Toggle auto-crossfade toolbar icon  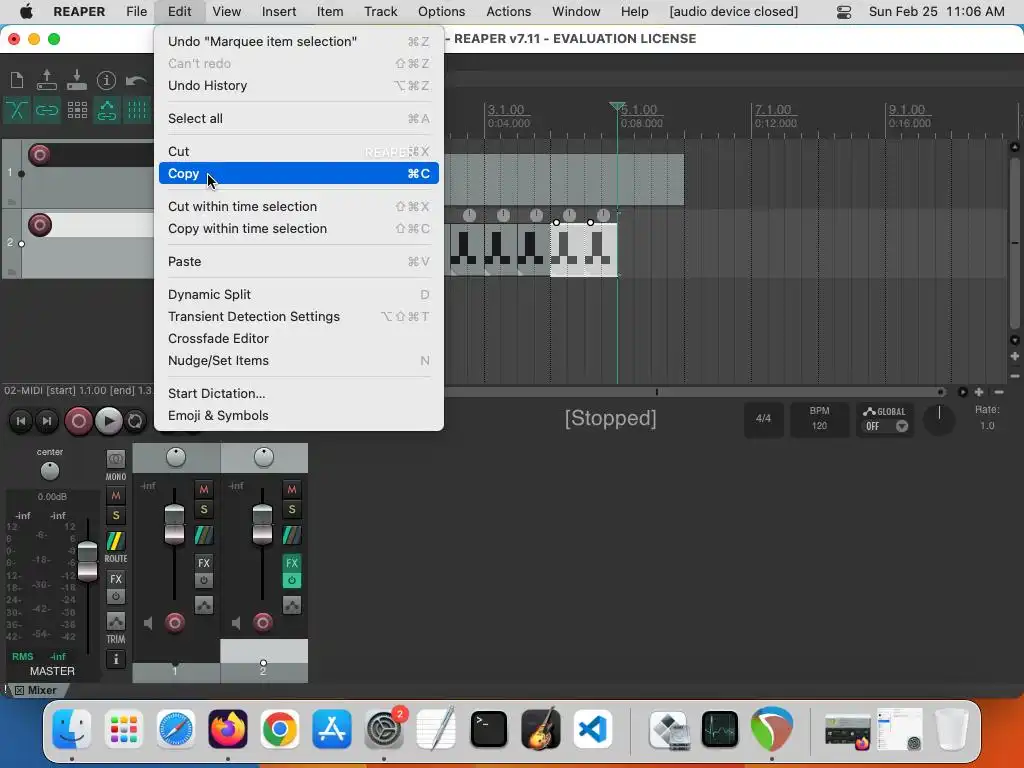(16, 110)
